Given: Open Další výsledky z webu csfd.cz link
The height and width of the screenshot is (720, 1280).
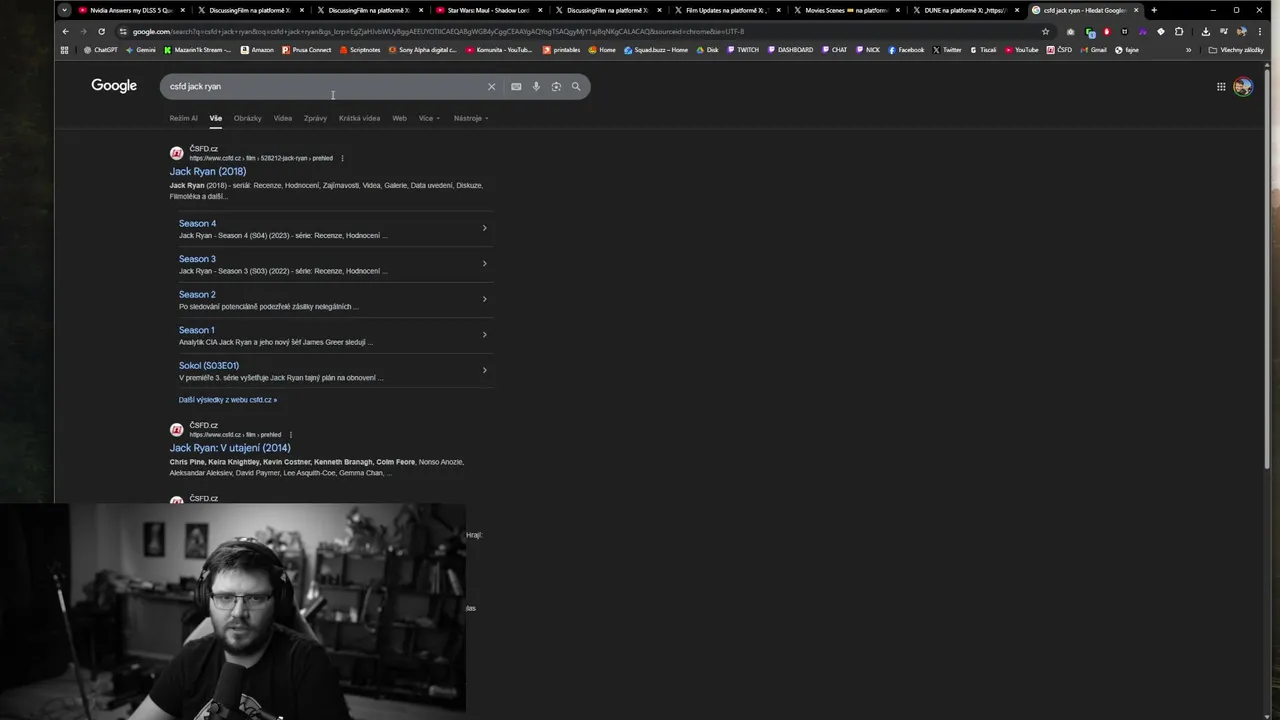Looking at the screenshot, I should pos(228,400).
